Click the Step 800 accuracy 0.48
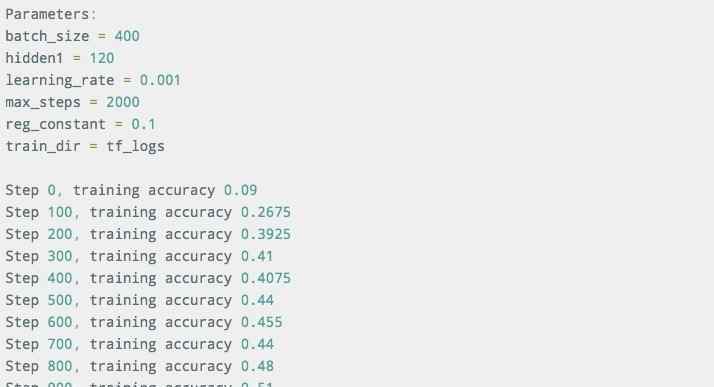 257,366
